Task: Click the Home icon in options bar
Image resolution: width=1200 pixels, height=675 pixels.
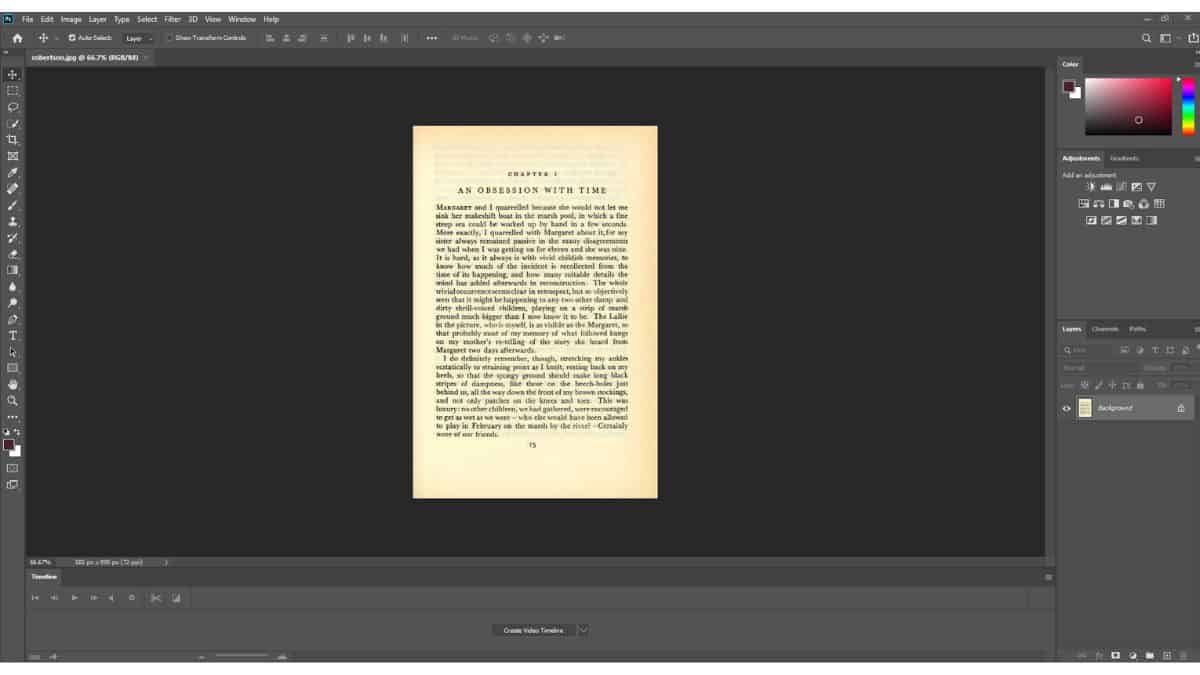Action: click(17, 38)
